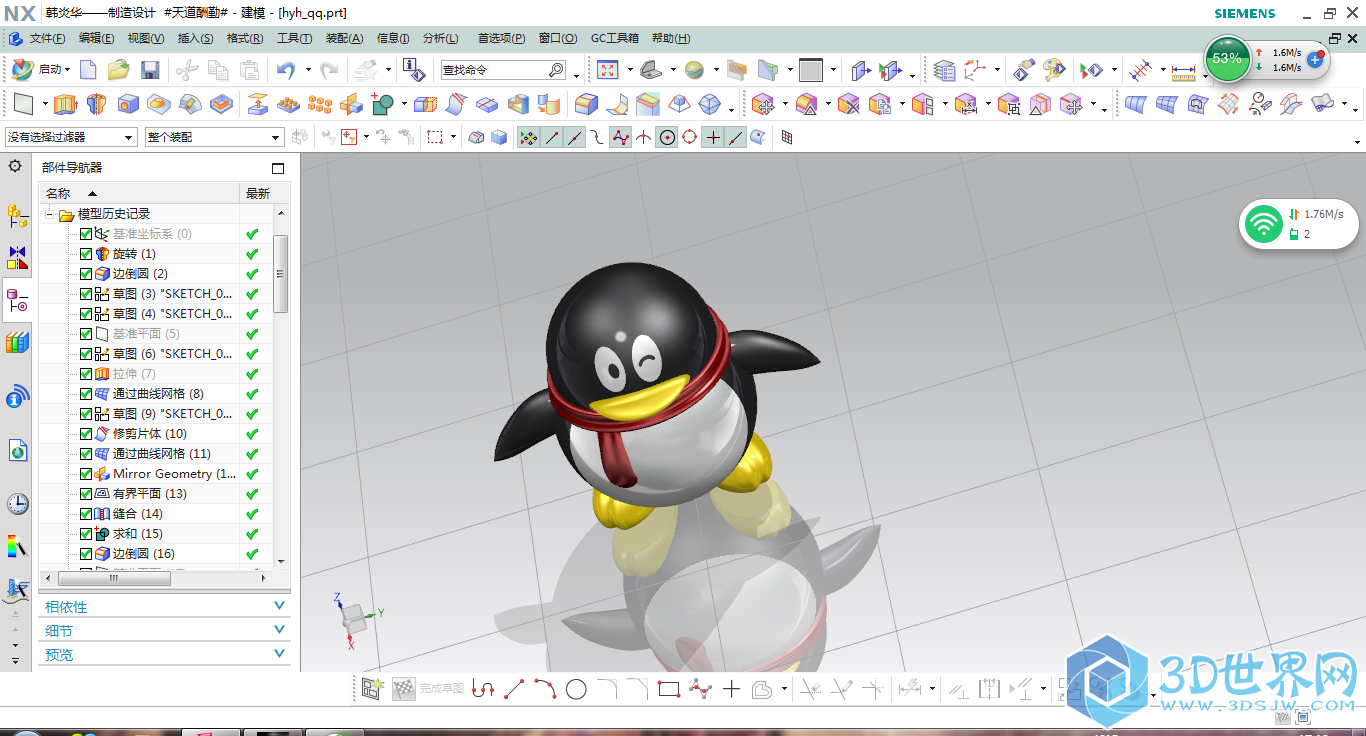Screen dimensions: 1366x736
Task: Open the 没有选择过滤器 filter dropdown
Action: [x=71, y=137]
